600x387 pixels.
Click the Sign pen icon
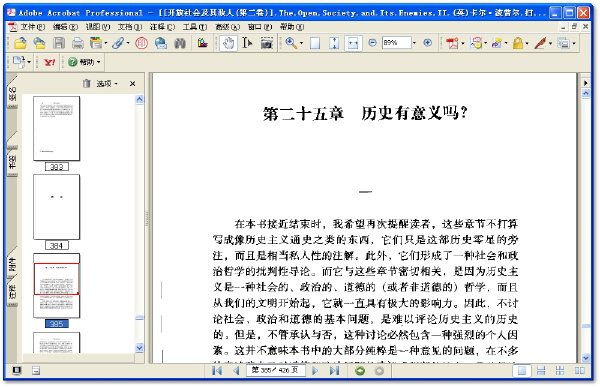click(x=540, y=42)
